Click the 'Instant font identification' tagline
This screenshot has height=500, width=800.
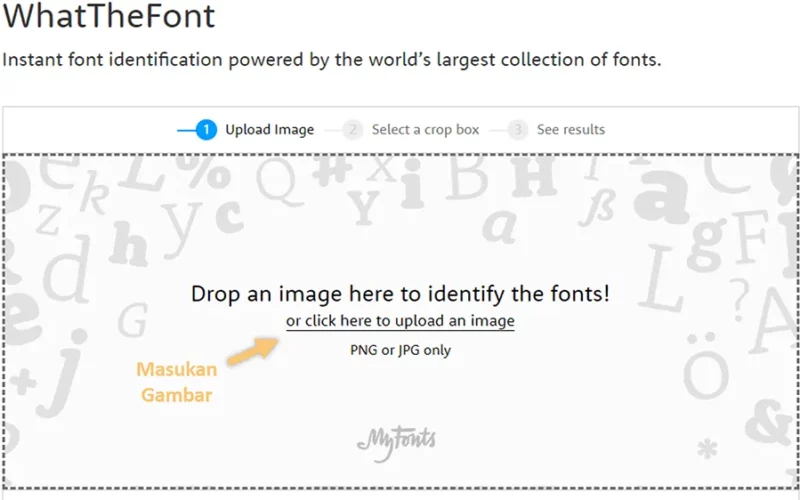[332, 60]
